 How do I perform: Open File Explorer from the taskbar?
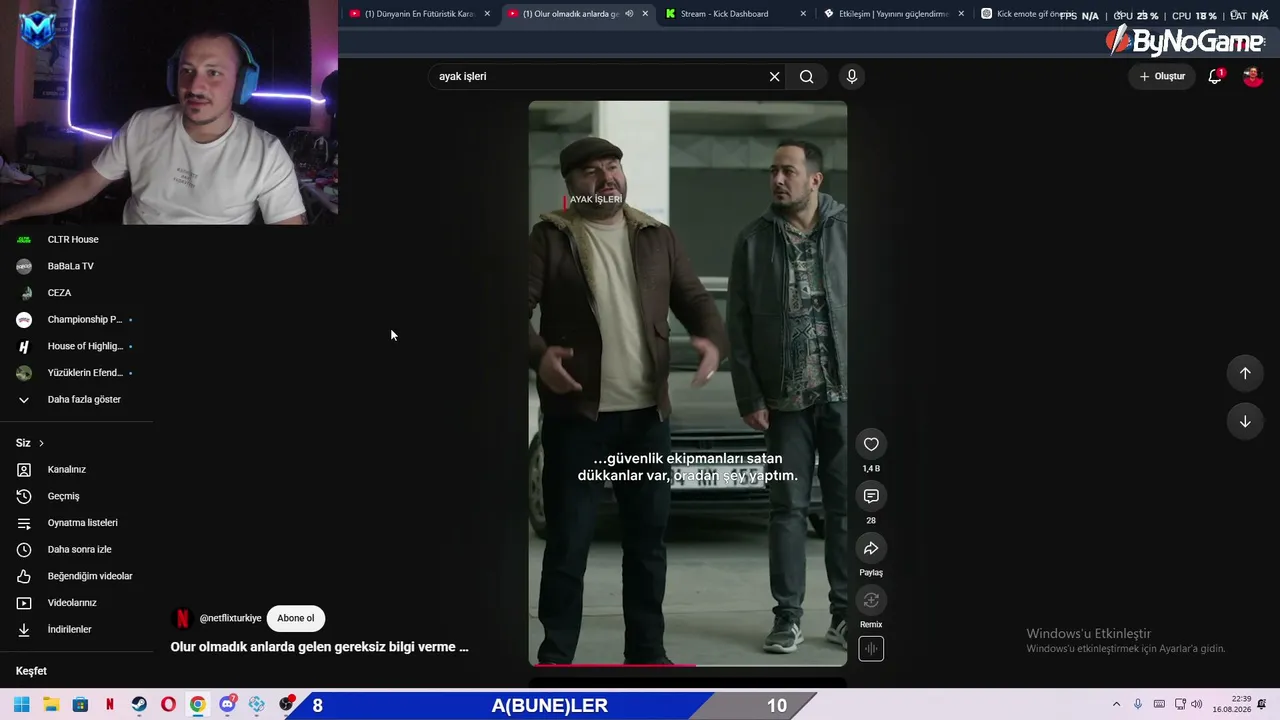point(51,705)
